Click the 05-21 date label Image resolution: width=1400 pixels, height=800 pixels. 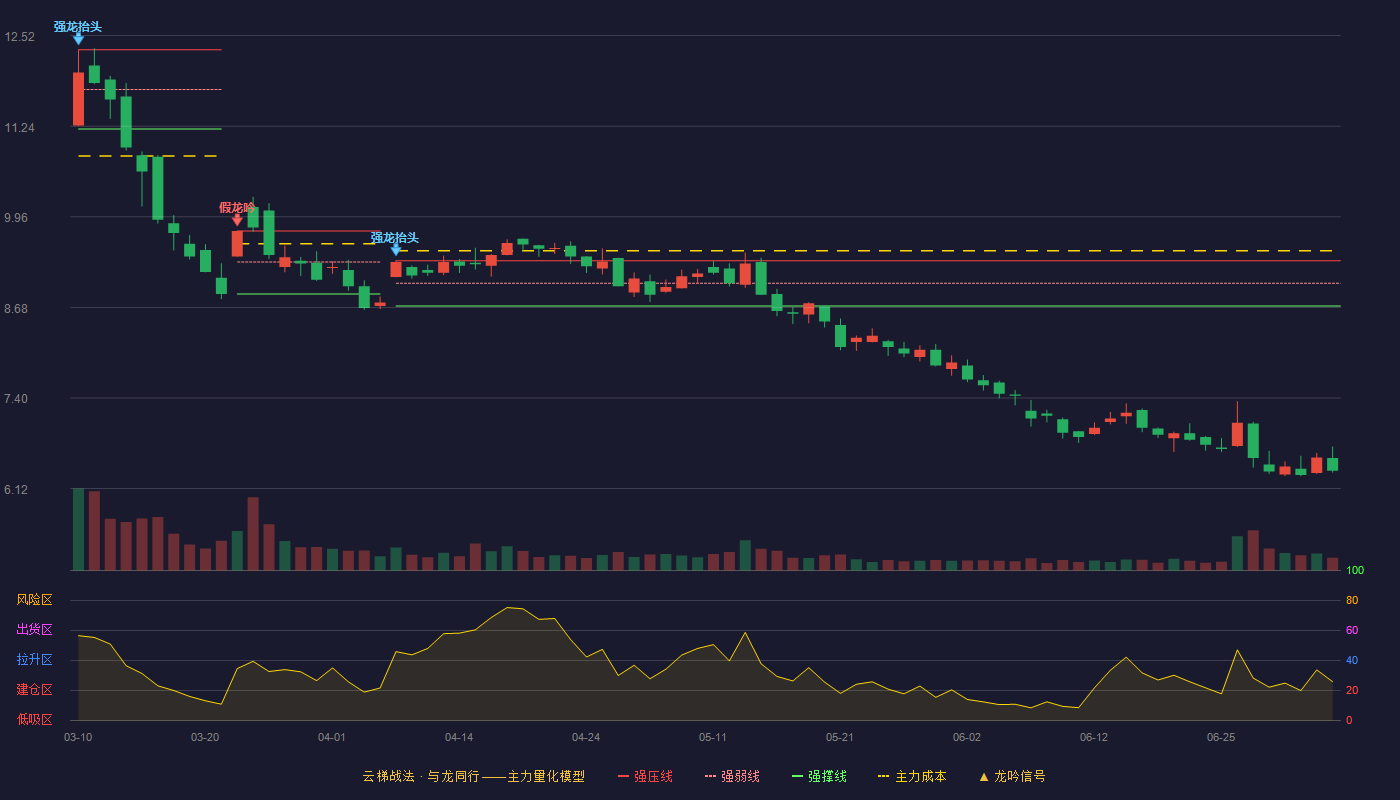[x=840, y=737]
